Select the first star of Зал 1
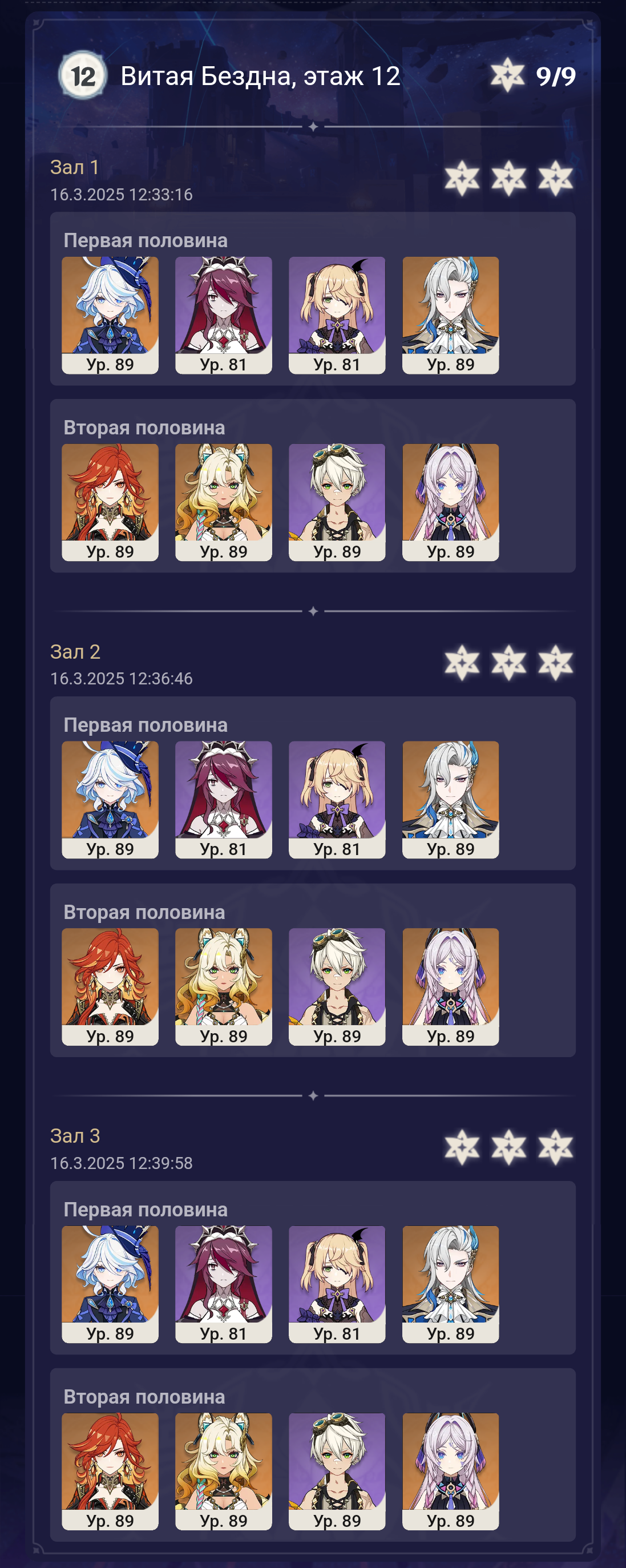 click(x=462, y=178)
